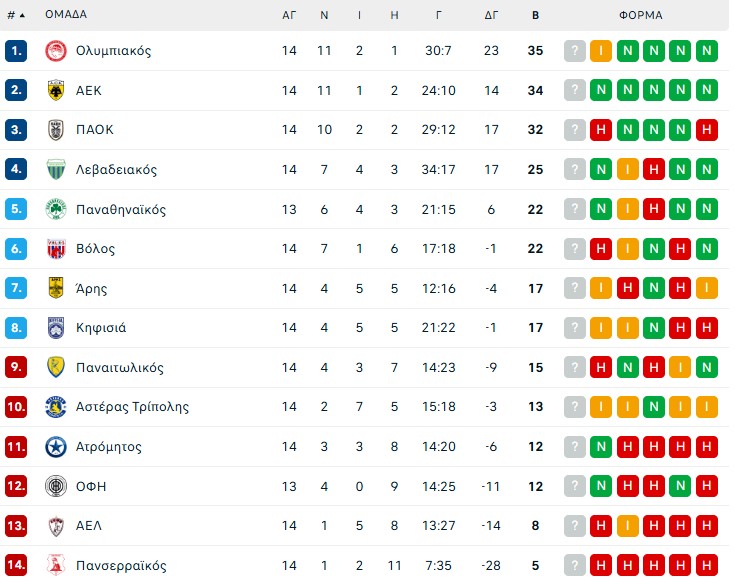Sort standings by the ΟΜΑΔΑ header

(x=66, y=15)
